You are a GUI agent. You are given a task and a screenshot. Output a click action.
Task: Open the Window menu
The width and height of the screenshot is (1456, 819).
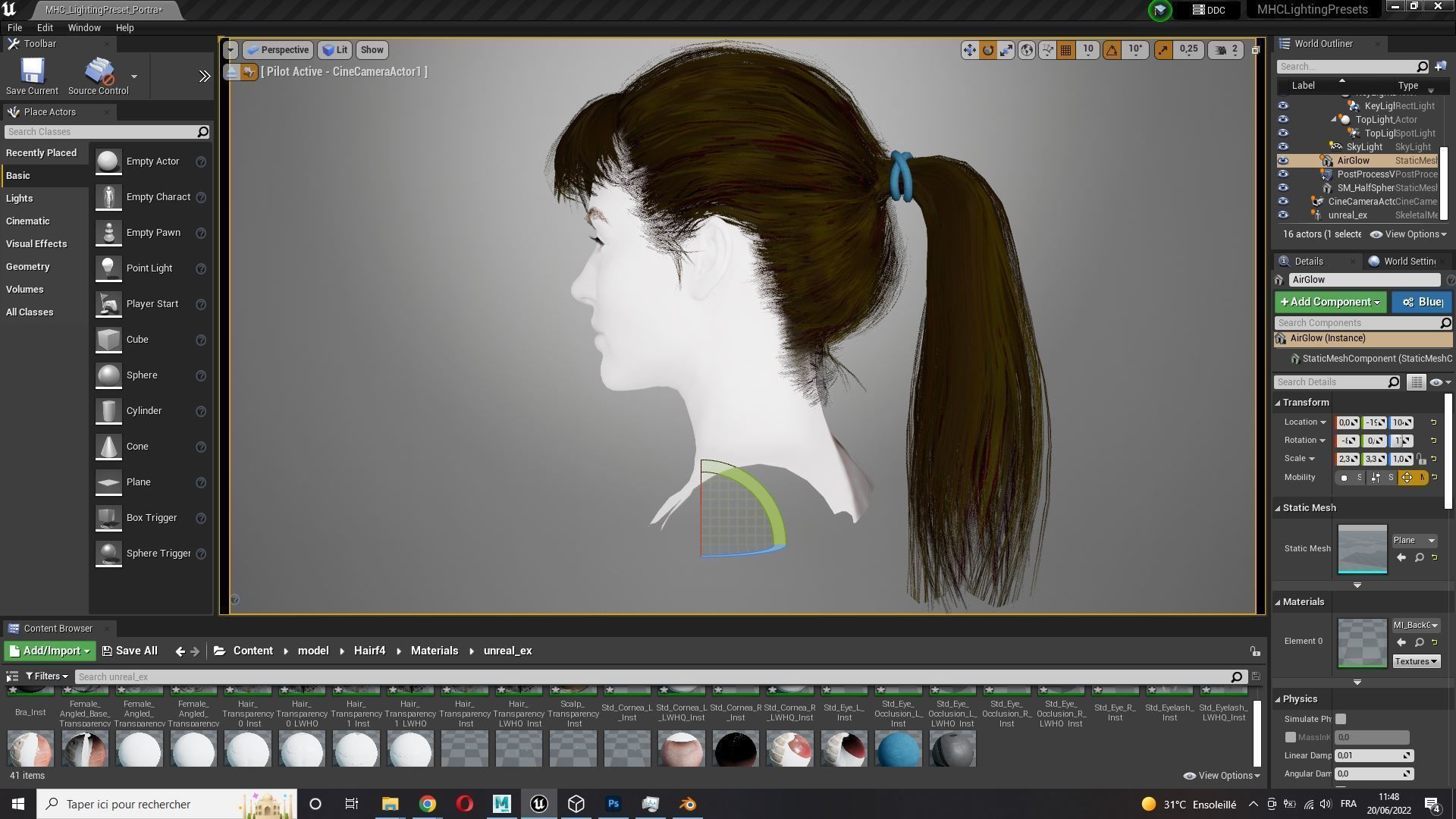[84, 28]
